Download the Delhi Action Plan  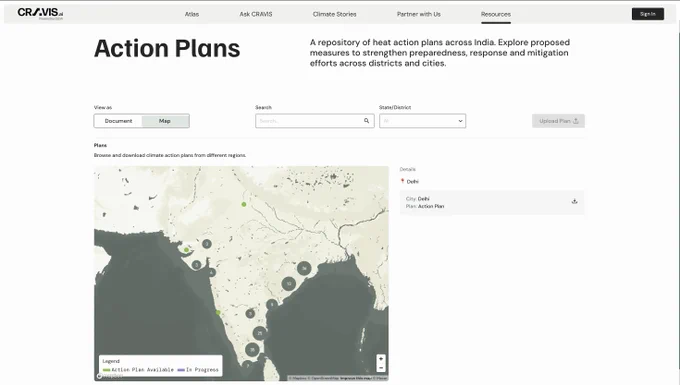(x=575, y=201)
